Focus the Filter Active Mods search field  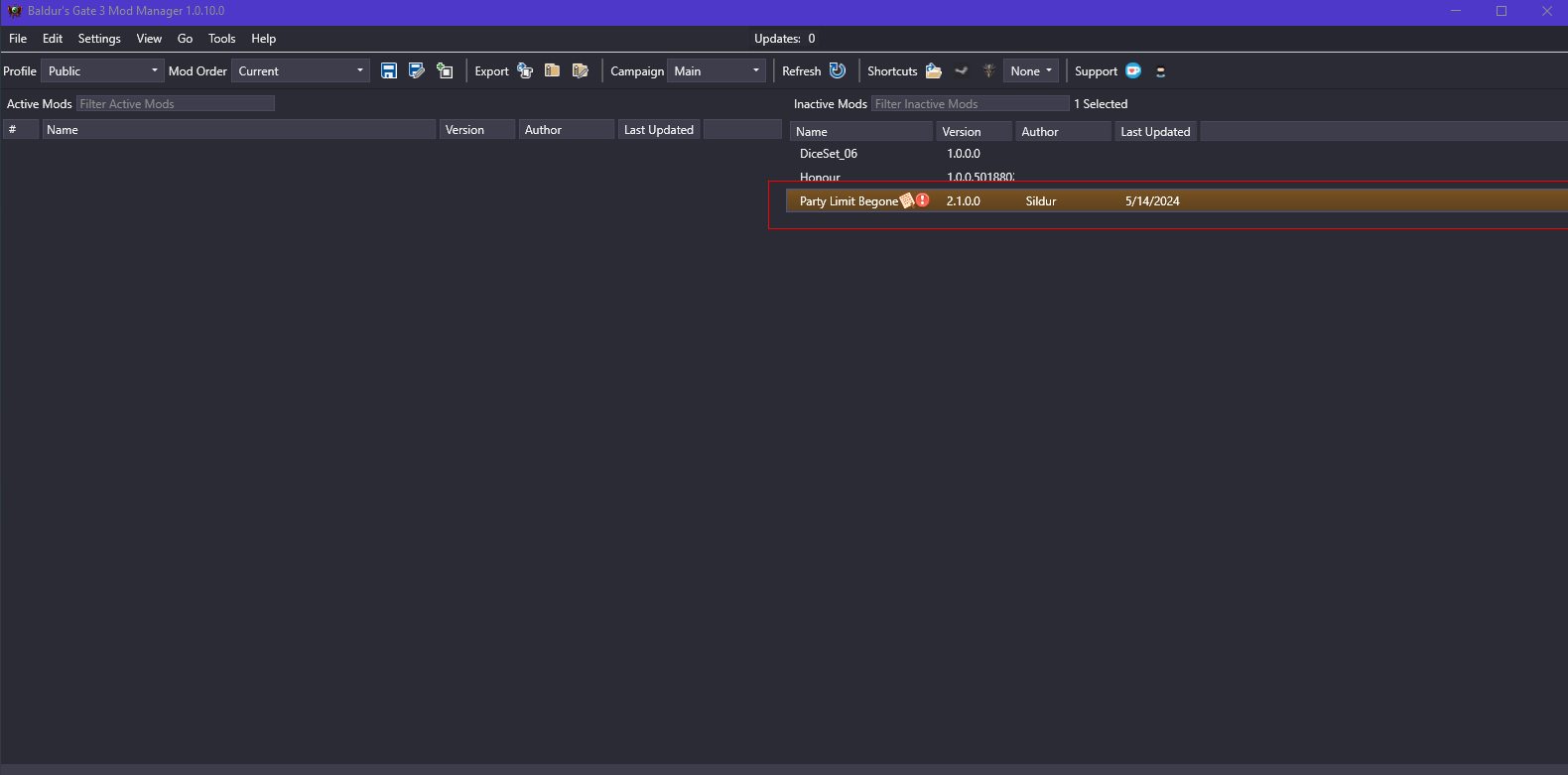coord(176,104)
